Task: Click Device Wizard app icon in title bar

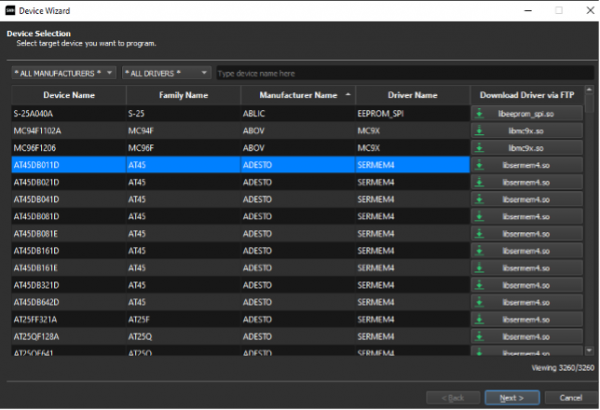Action: click(x=9, y=9)
